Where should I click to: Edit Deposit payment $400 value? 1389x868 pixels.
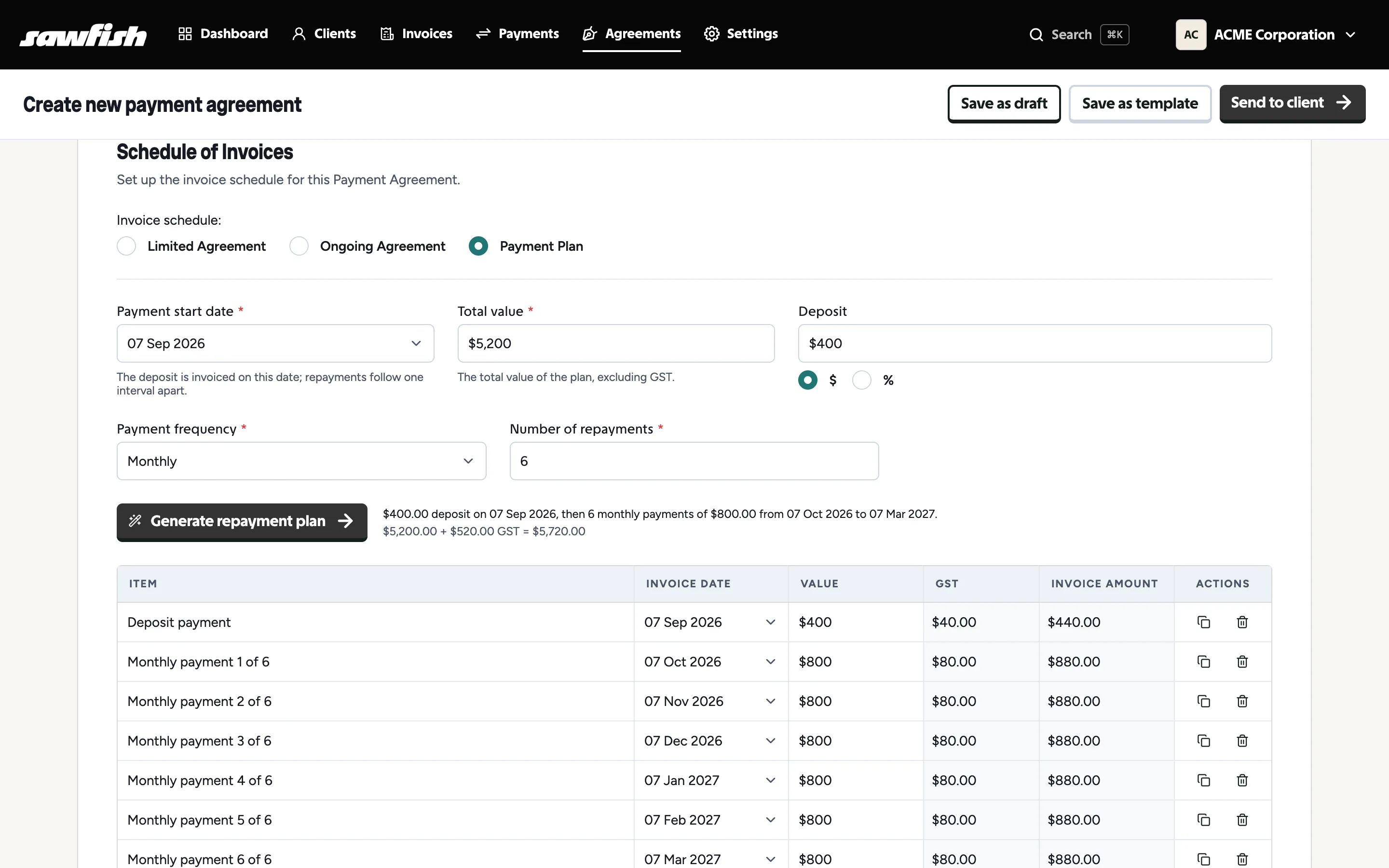point(855,622)
